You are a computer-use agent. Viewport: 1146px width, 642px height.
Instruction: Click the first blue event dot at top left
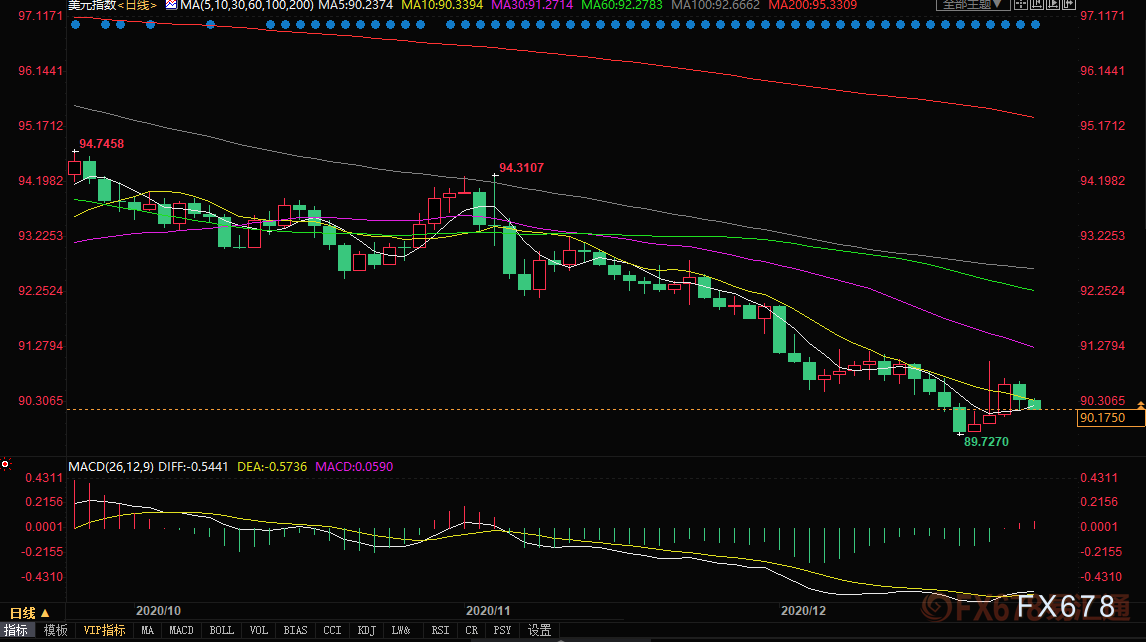click(75, 23)
